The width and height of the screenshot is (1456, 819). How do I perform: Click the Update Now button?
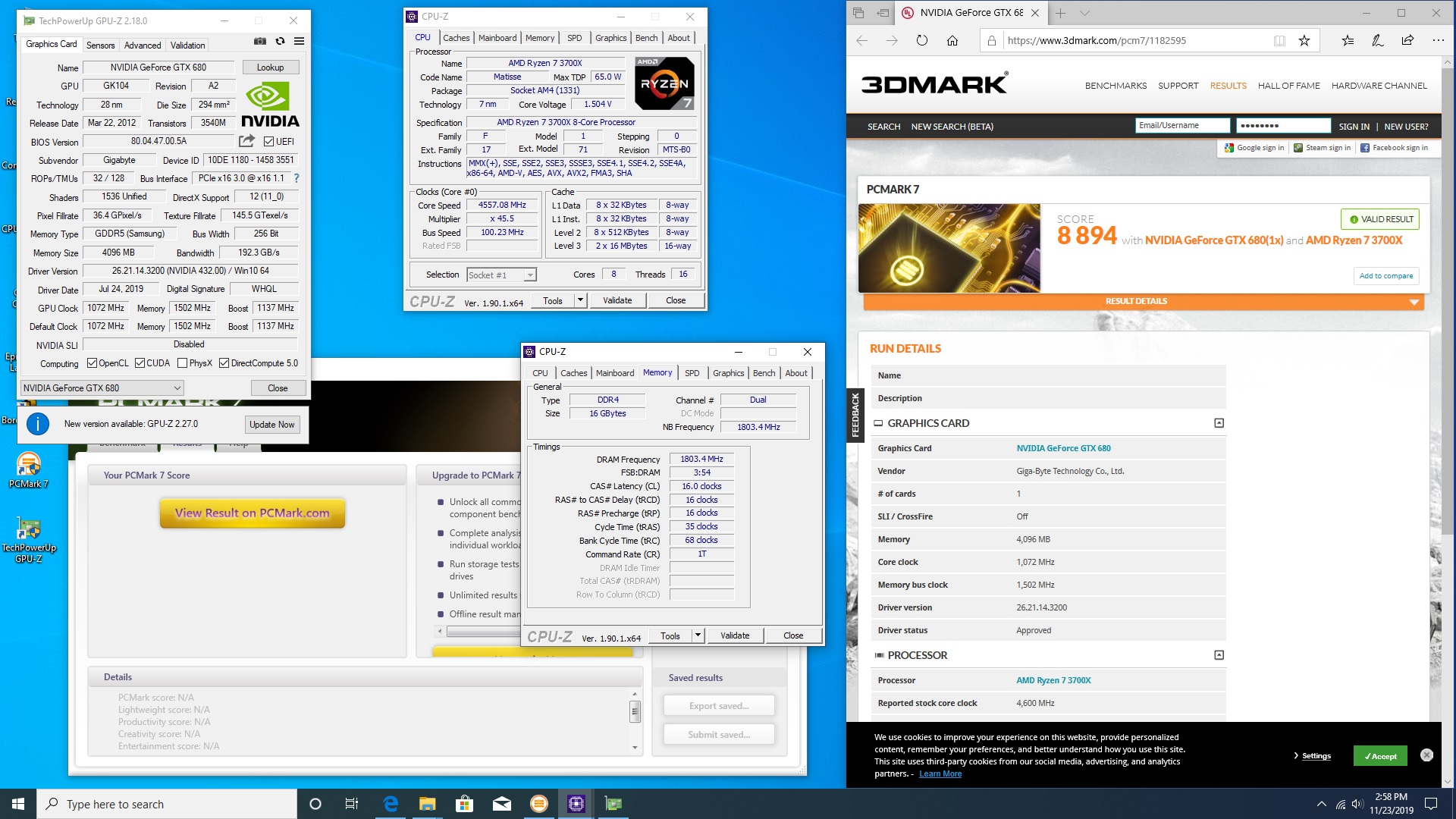(x=272, y=425)
